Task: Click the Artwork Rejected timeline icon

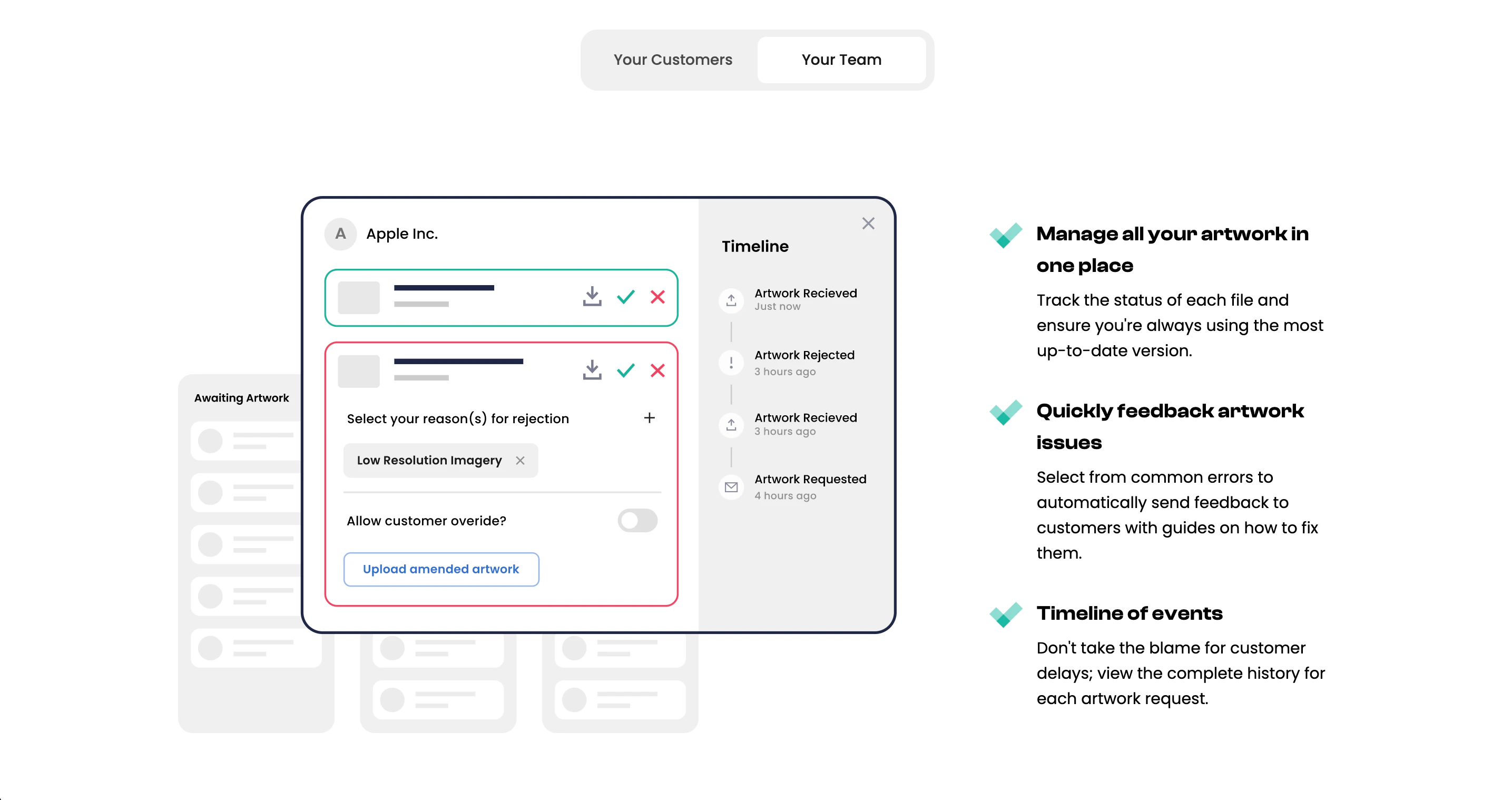Action: click(731, 363)
